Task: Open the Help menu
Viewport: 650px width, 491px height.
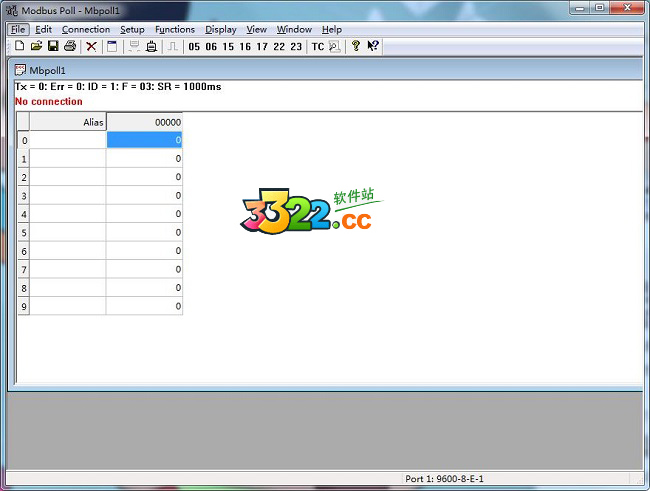Action: click(332, 29)
